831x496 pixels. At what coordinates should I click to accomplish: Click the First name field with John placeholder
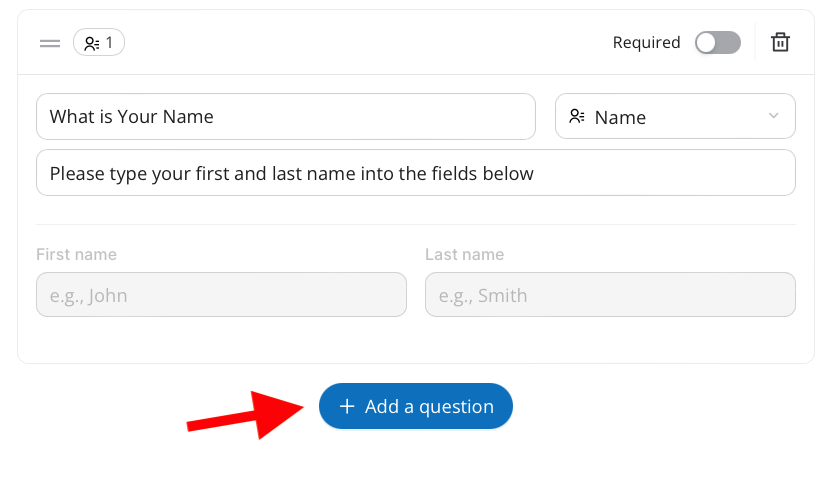tap(222, 295)
